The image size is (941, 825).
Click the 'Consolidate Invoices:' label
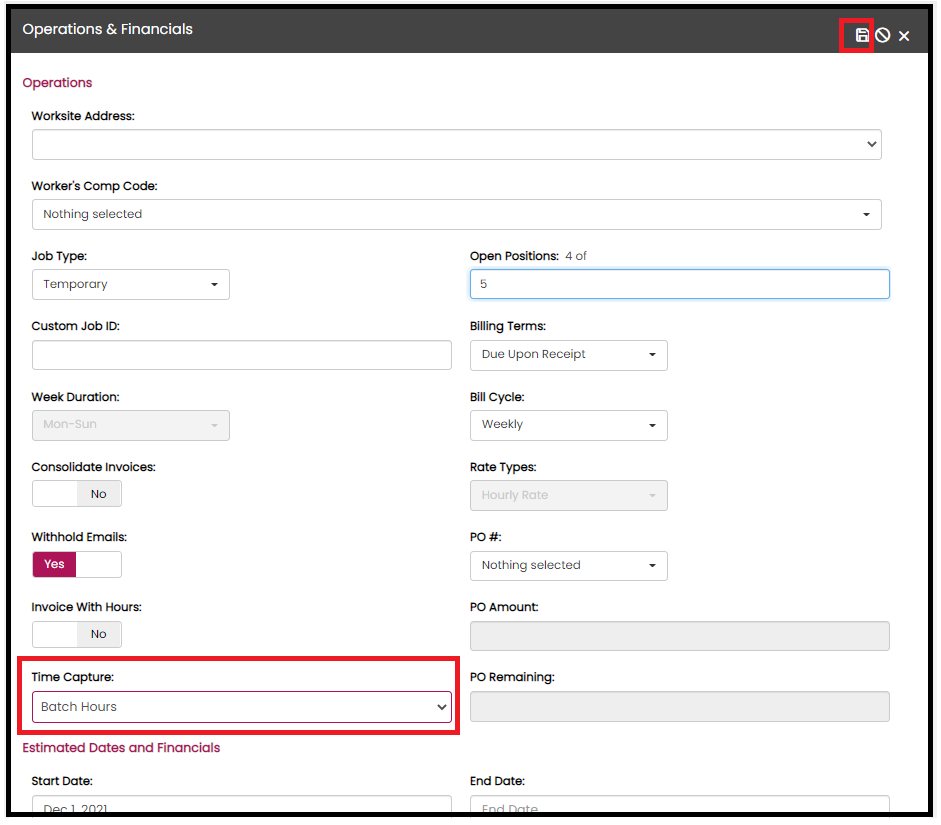[94, 467]
